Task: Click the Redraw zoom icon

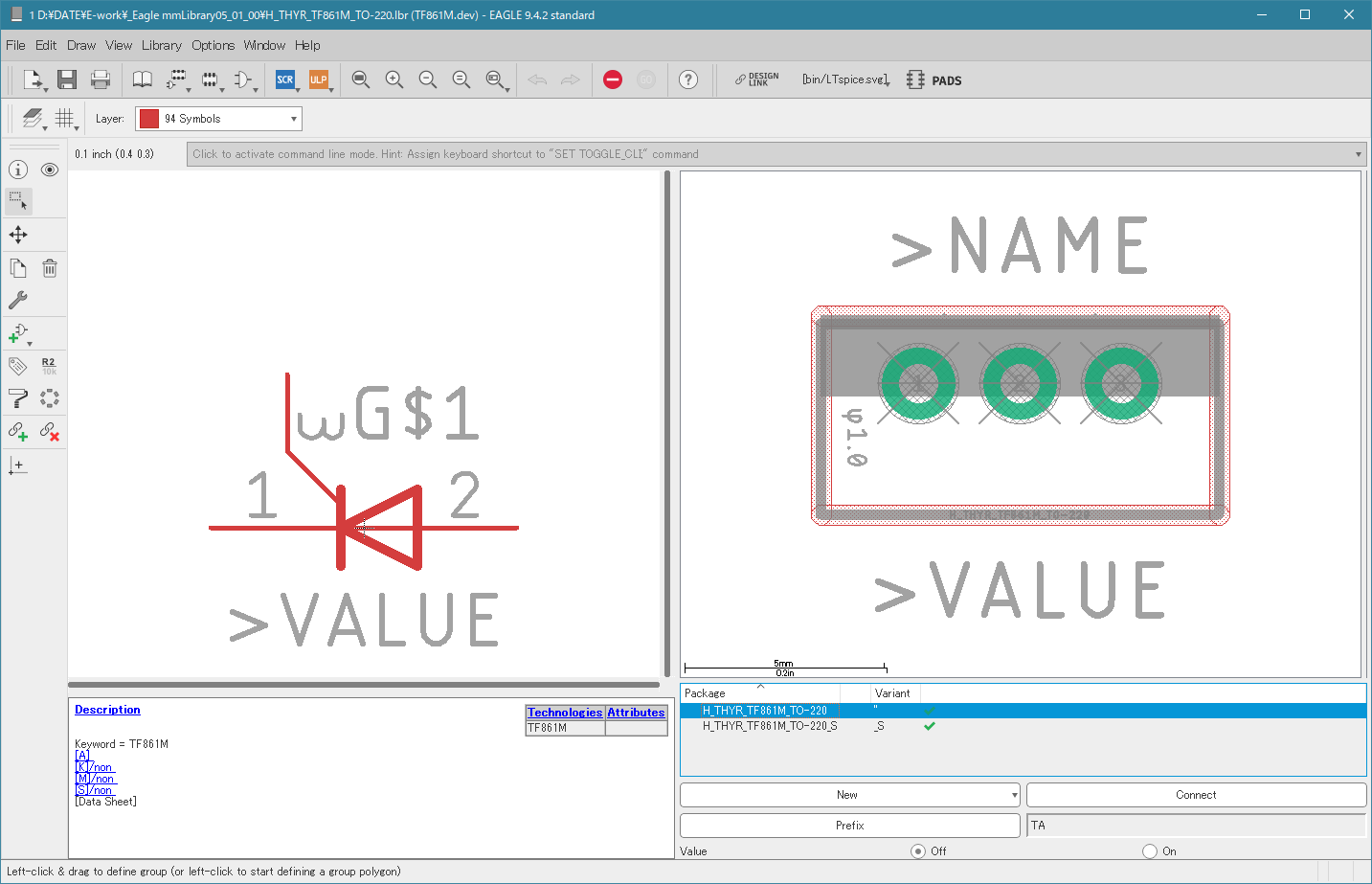Action: [461, 79]
